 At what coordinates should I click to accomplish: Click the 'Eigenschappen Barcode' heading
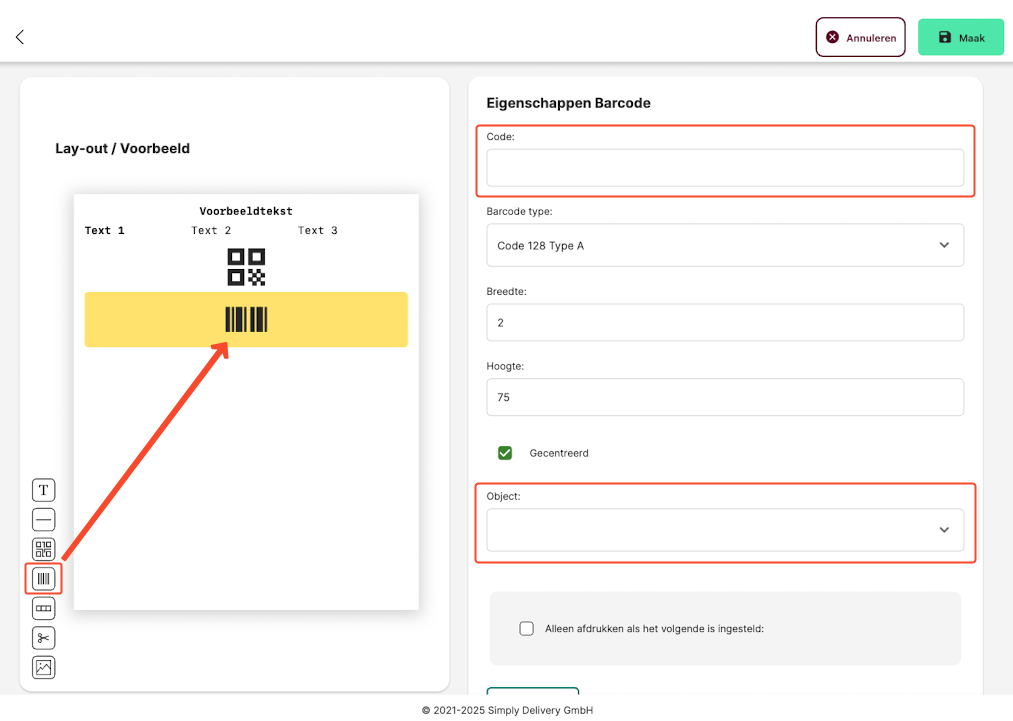(x=569, y=103)
